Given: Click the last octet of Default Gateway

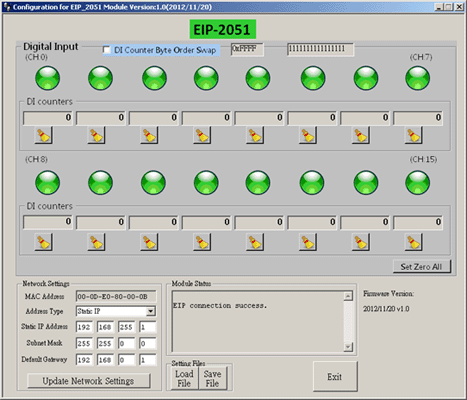Looking at the screenshot, I should (x=147, y=360).
